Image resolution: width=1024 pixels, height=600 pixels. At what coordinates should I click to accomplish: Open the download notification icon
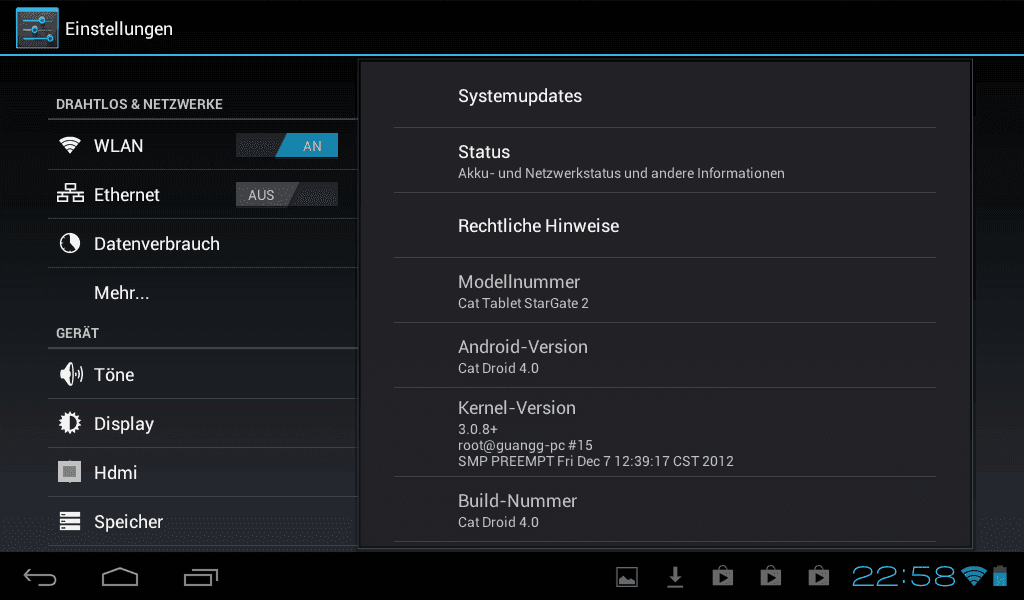(x=675, y=577)
